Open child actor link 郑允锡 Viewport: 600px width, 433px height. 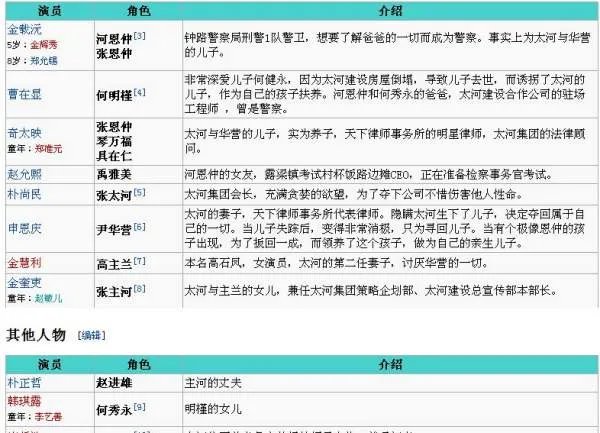tap(44, 60)
